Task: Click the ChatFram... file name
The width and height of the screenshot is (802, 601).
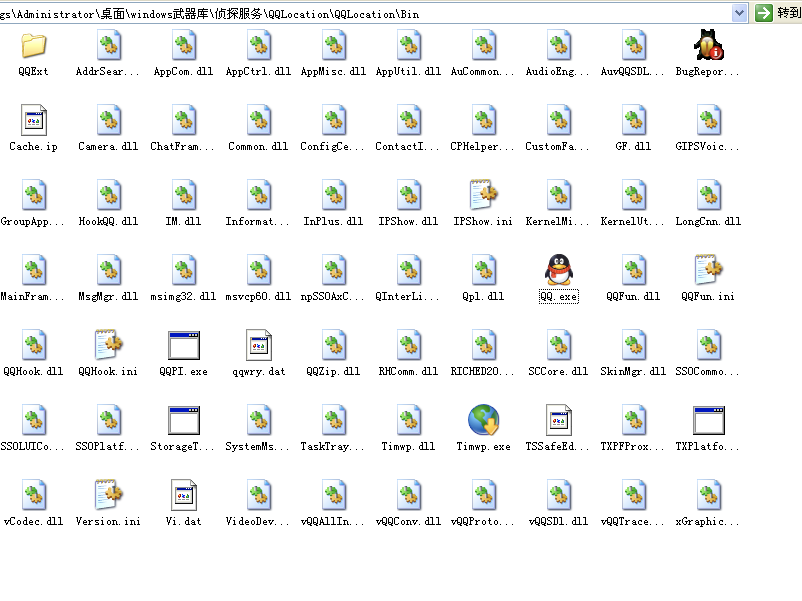Action: tap(183, 147)
